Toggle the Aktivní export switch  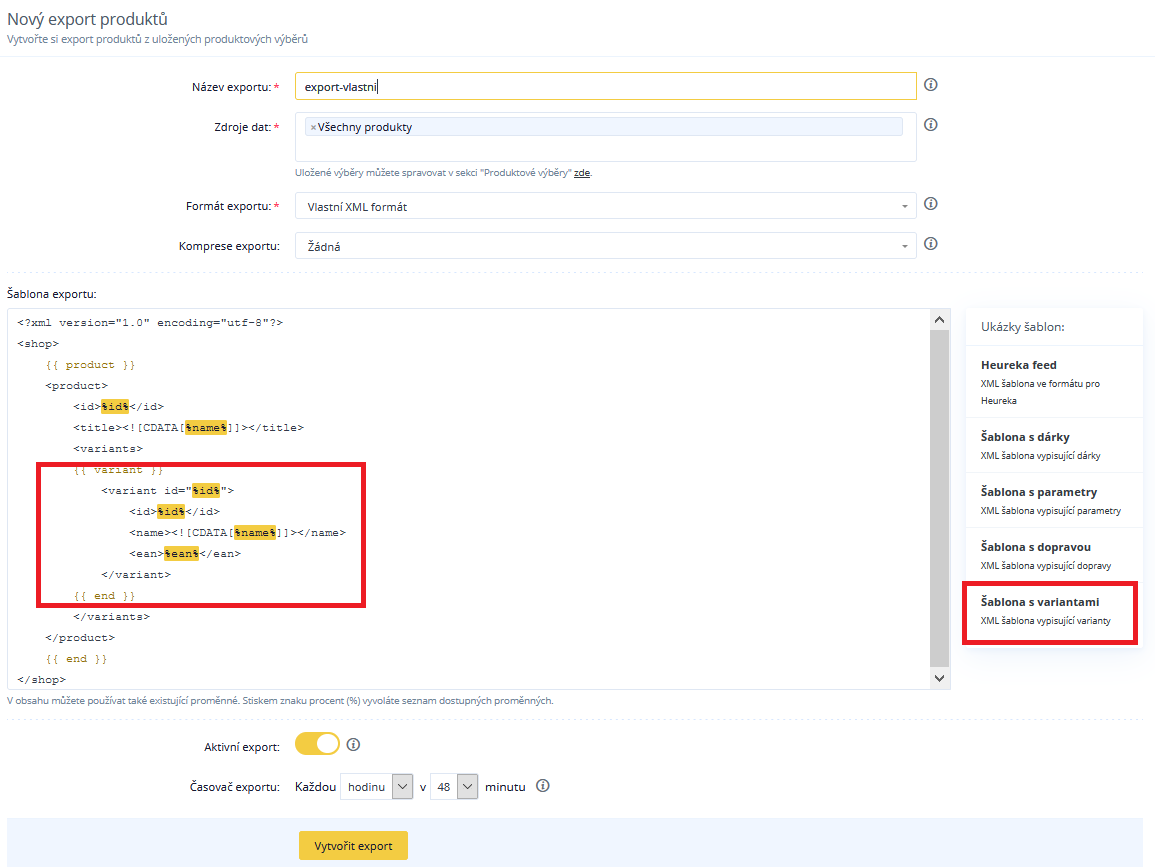[317, 745]
